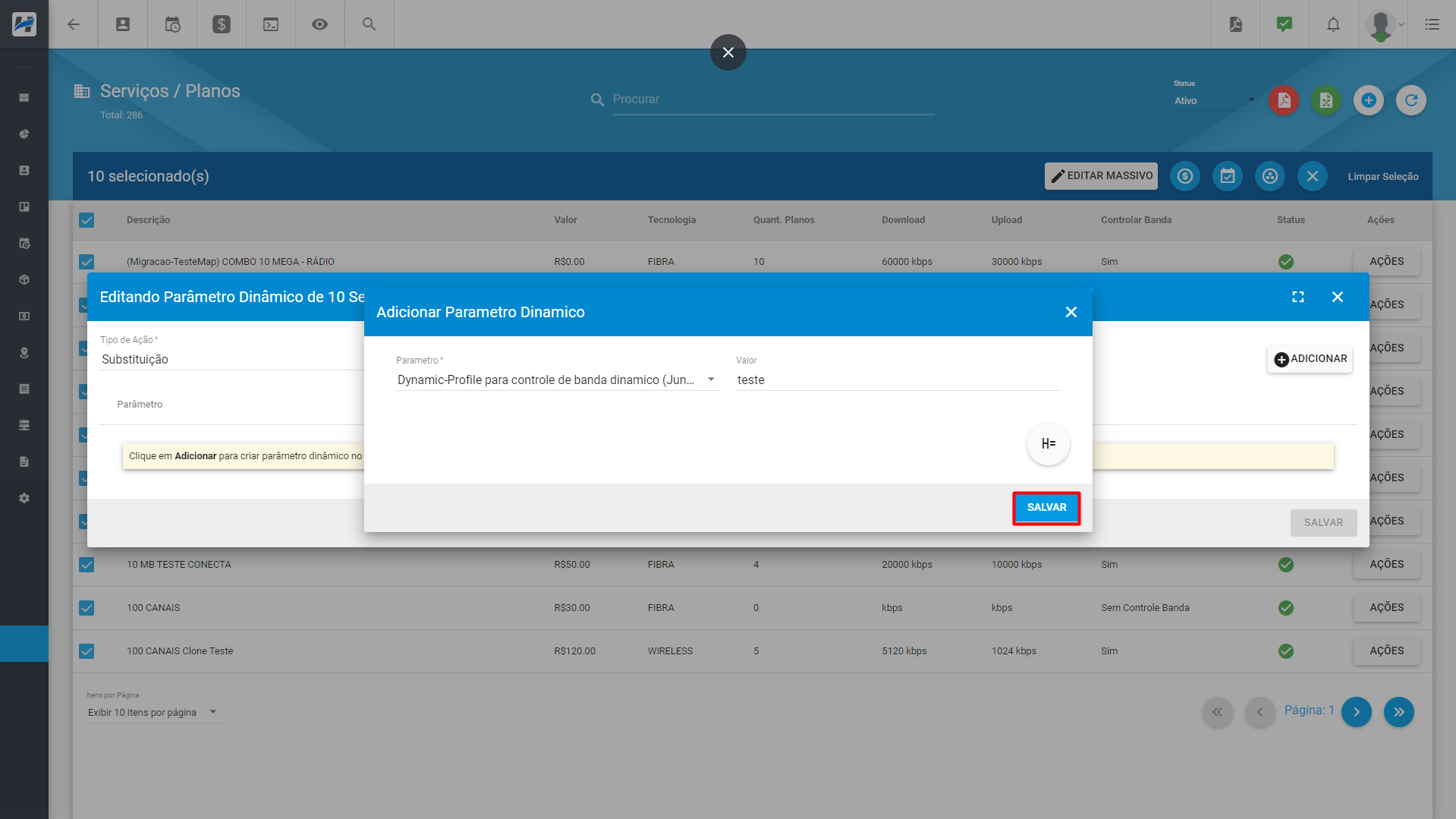Sort by Upload column header

[1006, 220]
